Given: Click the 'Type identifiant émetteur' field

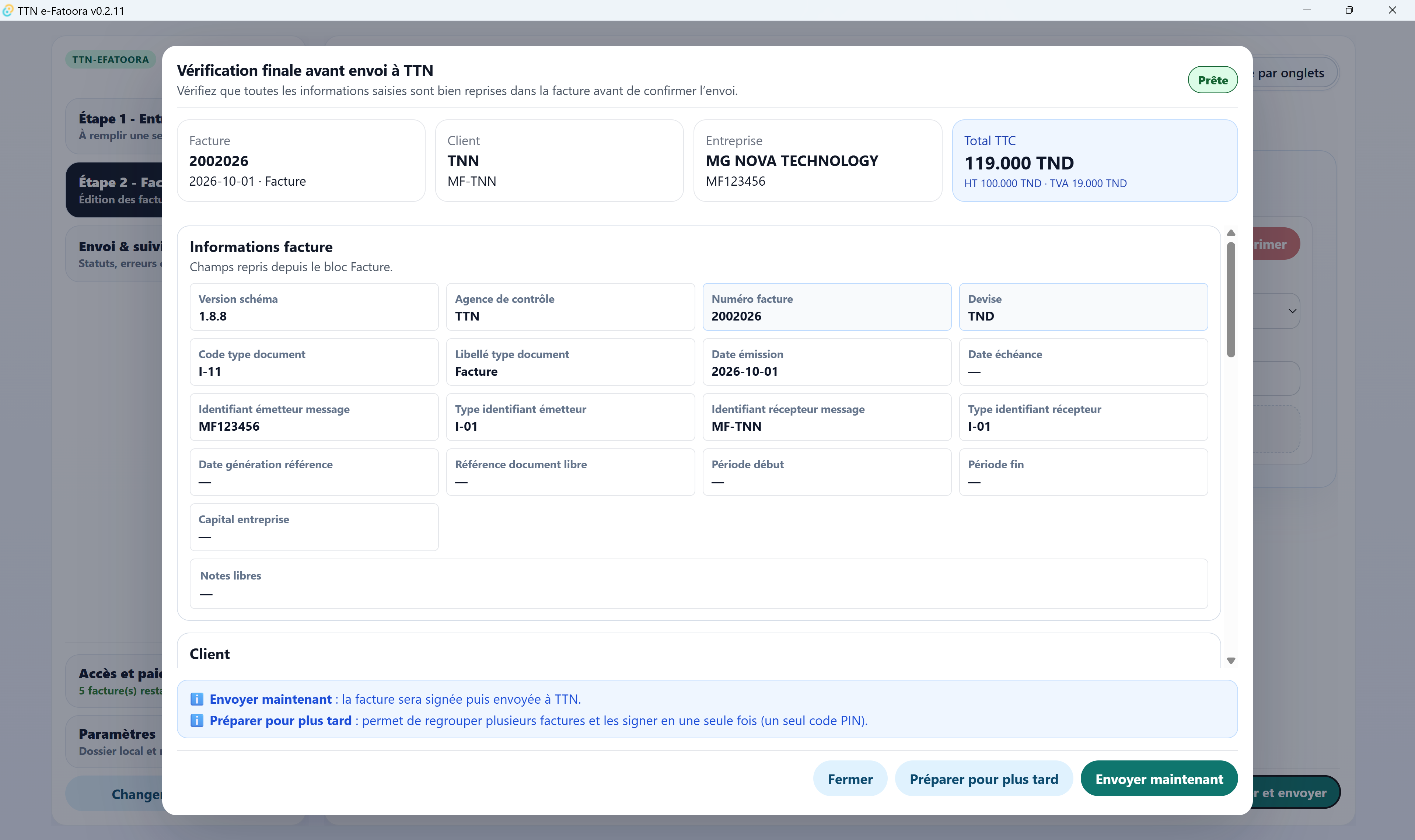Looking at the screenshot, I should (570, 417).
